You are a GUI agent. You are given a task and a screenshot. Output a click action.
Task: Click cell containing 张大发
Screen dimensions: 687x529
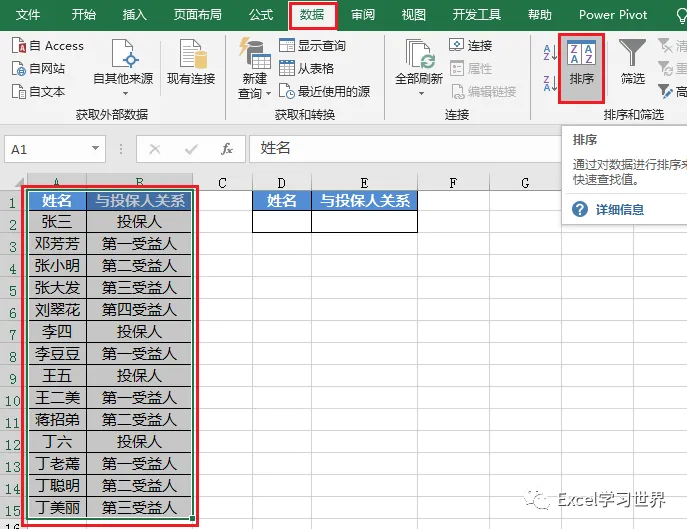(x=57, y=288)
